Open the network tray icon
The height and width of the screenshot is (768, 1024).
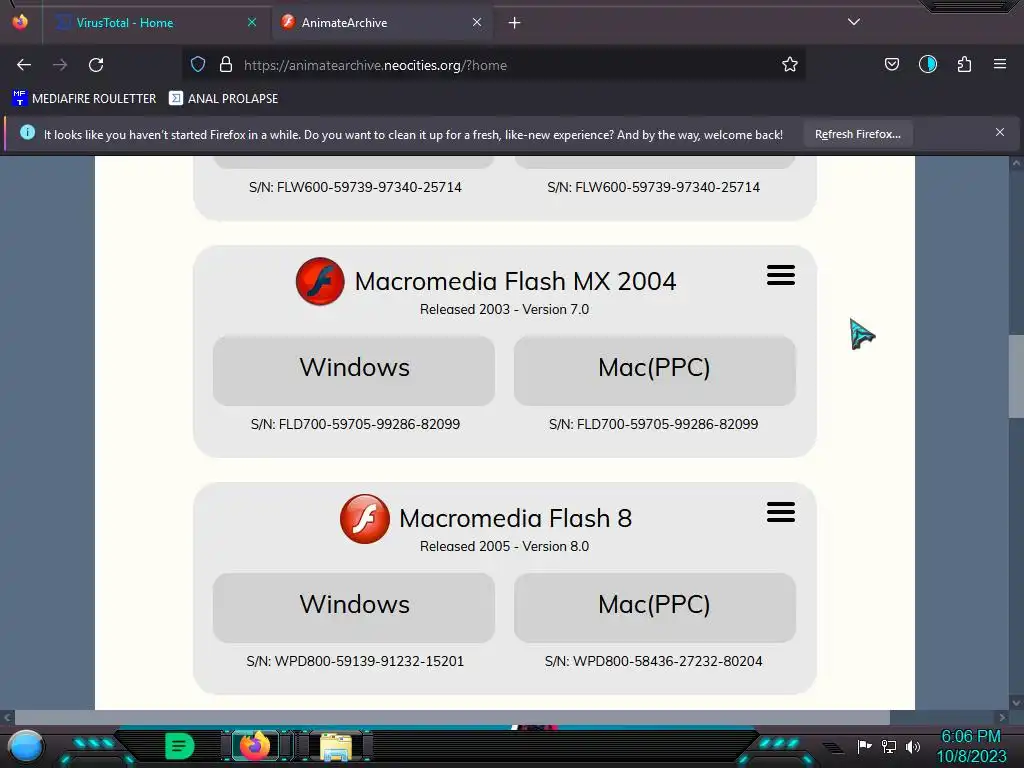click(x=889, y=746)
